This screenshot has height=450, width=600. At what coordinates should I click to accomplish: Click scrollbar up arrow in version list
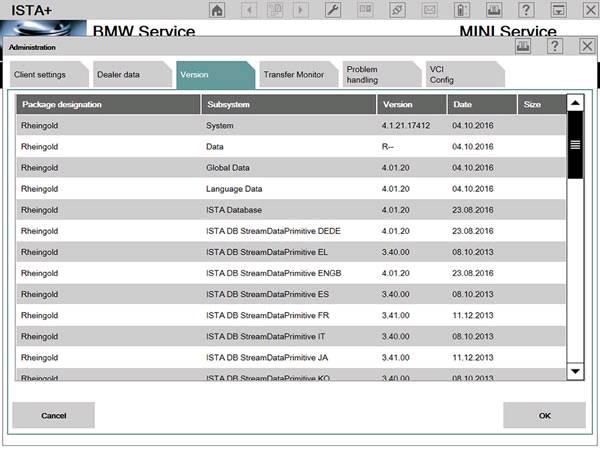(x=575, y=103)
